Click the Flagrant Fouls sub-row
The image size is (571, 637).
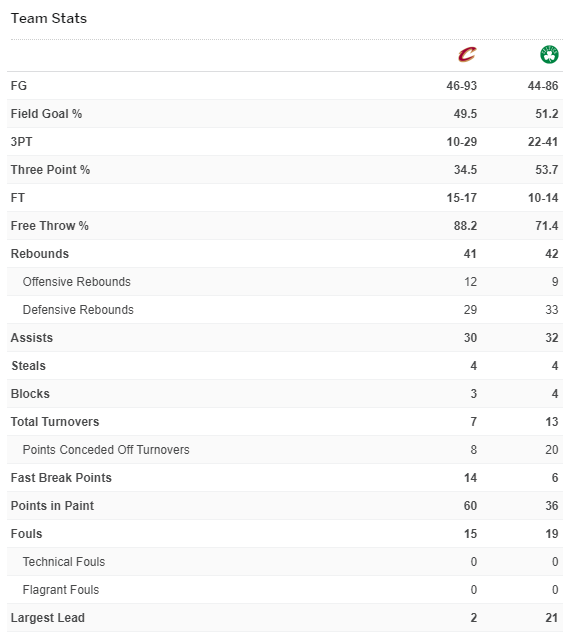tap(285, 590)
